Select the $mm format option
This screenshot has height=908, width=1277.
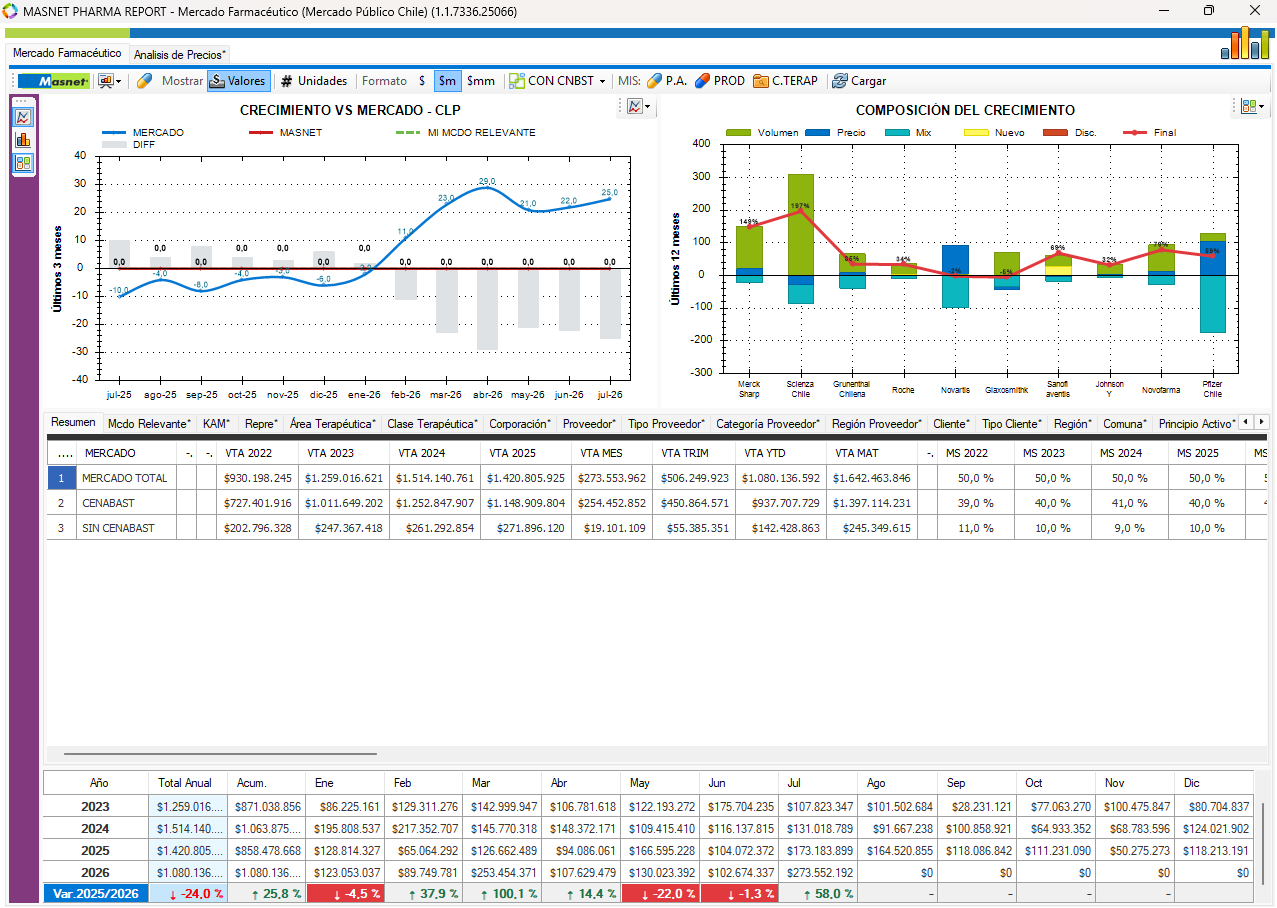click(481, 81)
